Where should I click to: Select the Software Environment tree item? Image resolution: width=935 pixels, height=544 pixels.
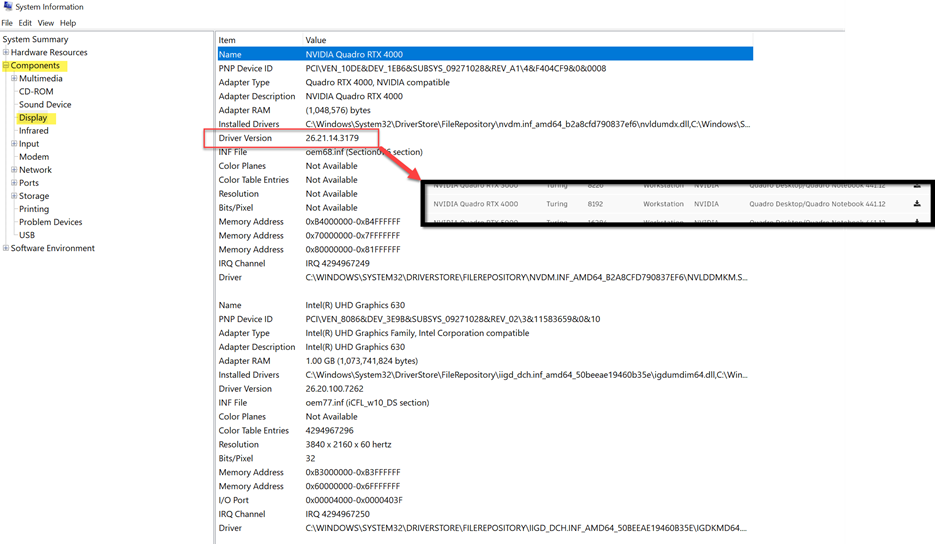pos(52,248)
